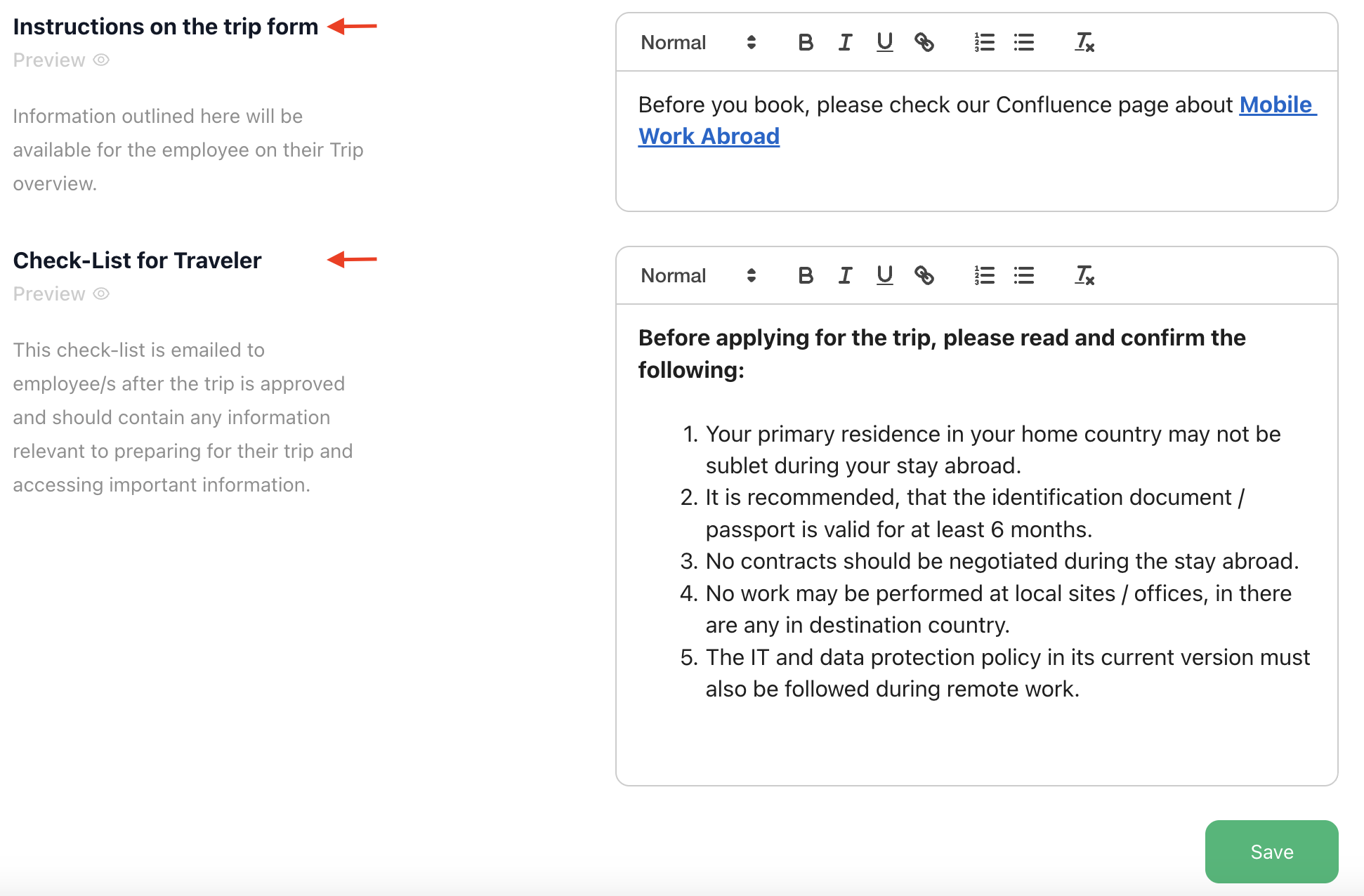Apply numbered list in Check-List editor

[984, 276]
